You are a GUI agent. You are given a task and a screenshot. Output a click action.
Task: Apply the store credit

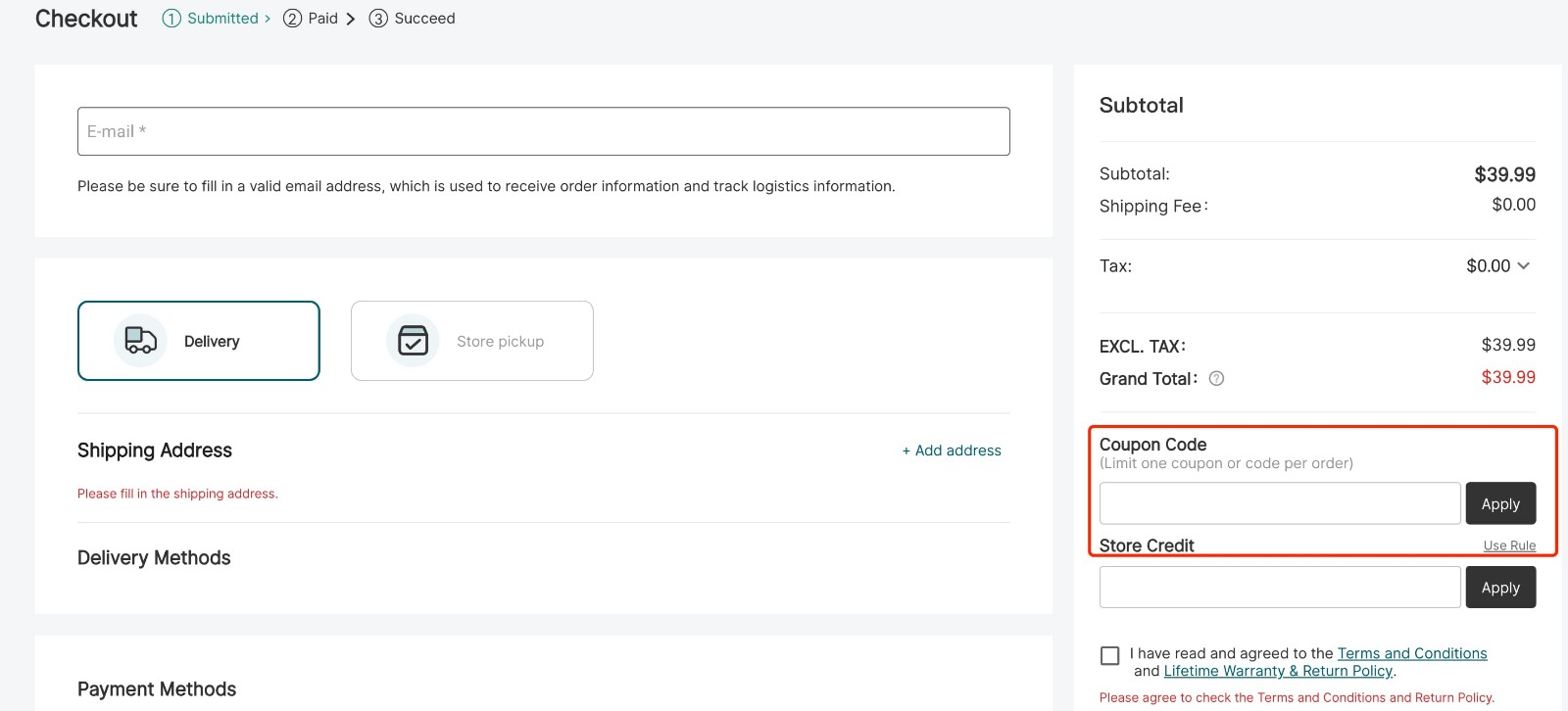[x=1500, y=588]
